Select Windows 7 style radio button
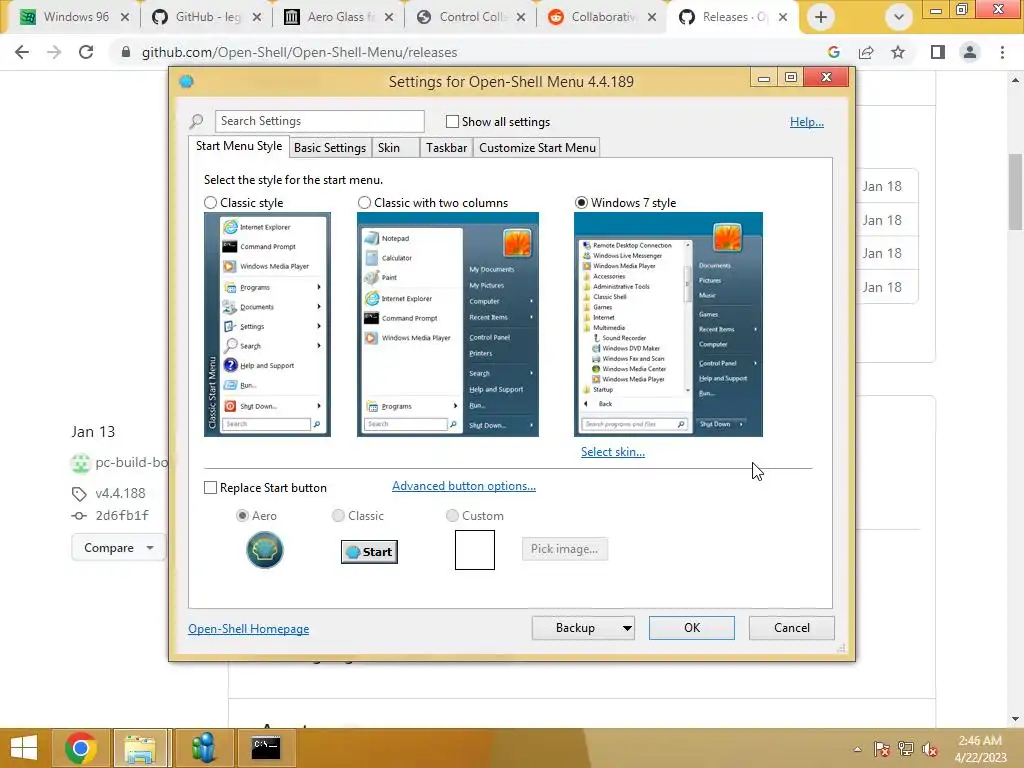The height and width of the screenshot is (768, 1024). pyautogui.click(x=581, y=203)
